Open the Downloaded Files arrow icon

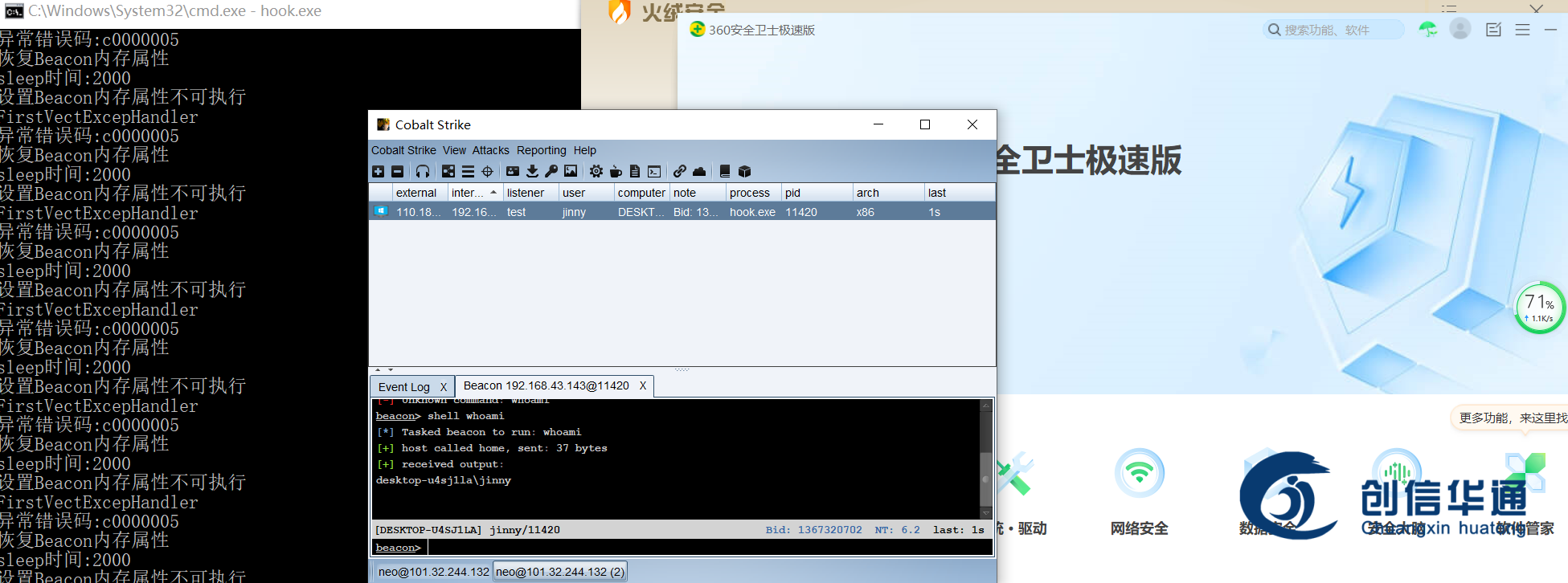(x=532, y=171)
